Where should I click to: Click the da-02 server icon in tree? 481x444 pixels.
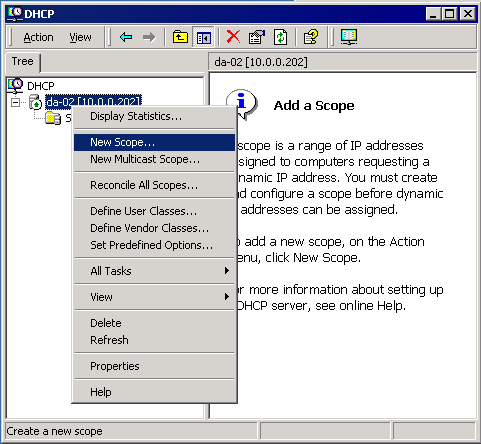click(x=35, y=102)
